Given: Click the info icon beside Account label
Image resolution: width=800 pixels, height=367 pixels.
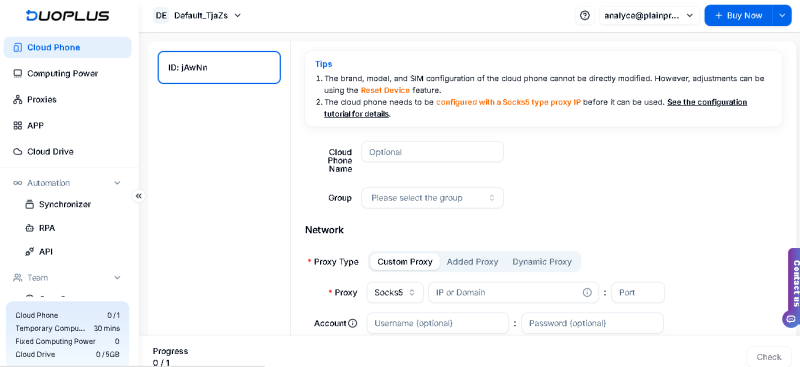Looking at the screenshot, I should (x=352, y=323).
